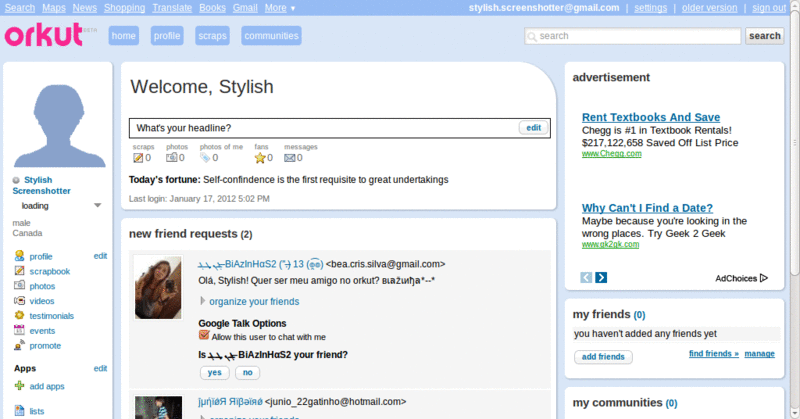This screenshot has width=800, height=419.
Task: Click edit next to profile in sidebar
Action: click(100, 256)
